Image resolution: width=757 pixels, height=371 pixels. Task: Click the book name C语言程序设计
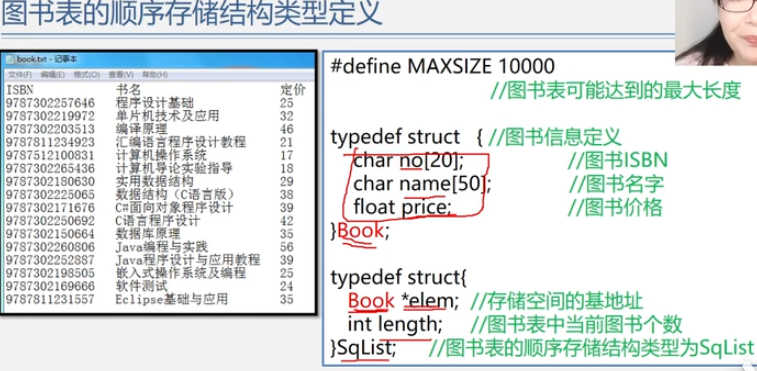tap(157, 221)
